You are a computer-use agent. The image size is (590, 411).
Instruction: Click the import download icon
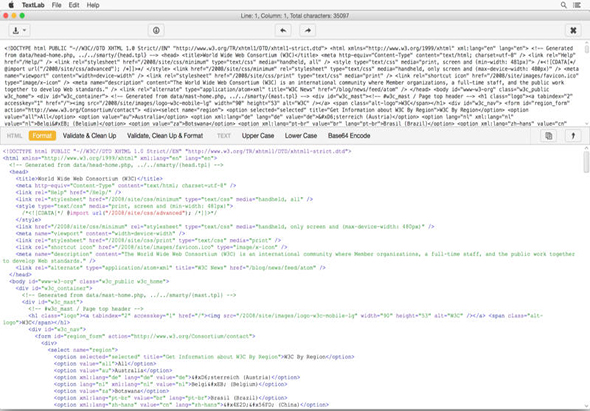(16, 30)
